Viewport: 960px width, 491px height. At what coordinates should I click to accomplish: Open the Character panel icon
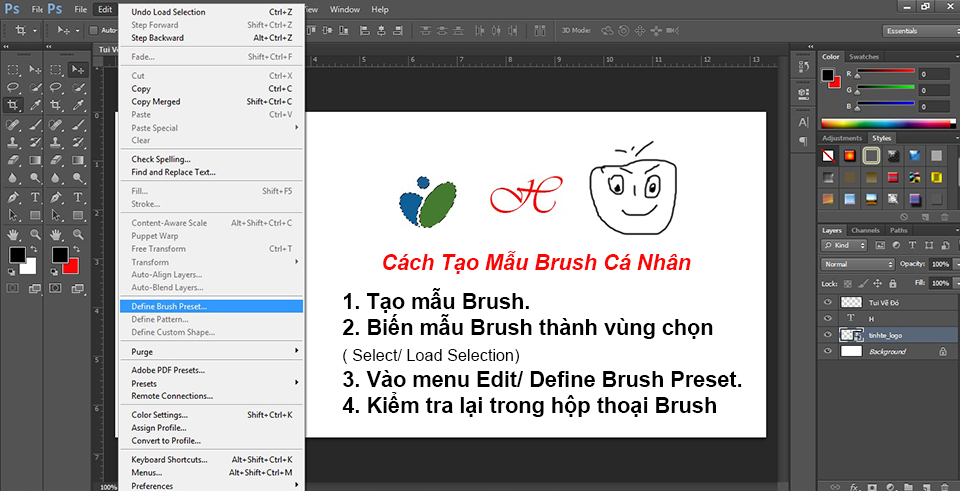tap(804, 122)
